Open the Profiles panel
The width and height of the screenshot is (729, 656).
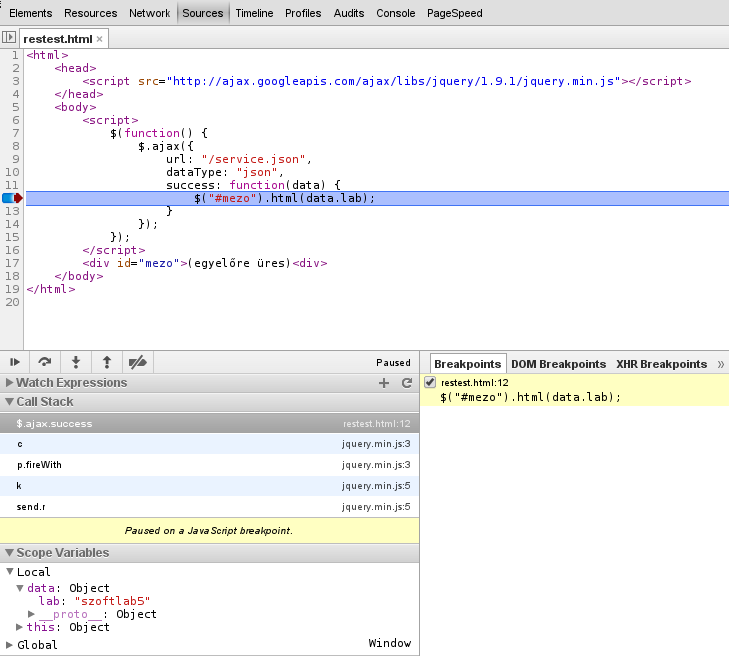(x=303, y=13)
